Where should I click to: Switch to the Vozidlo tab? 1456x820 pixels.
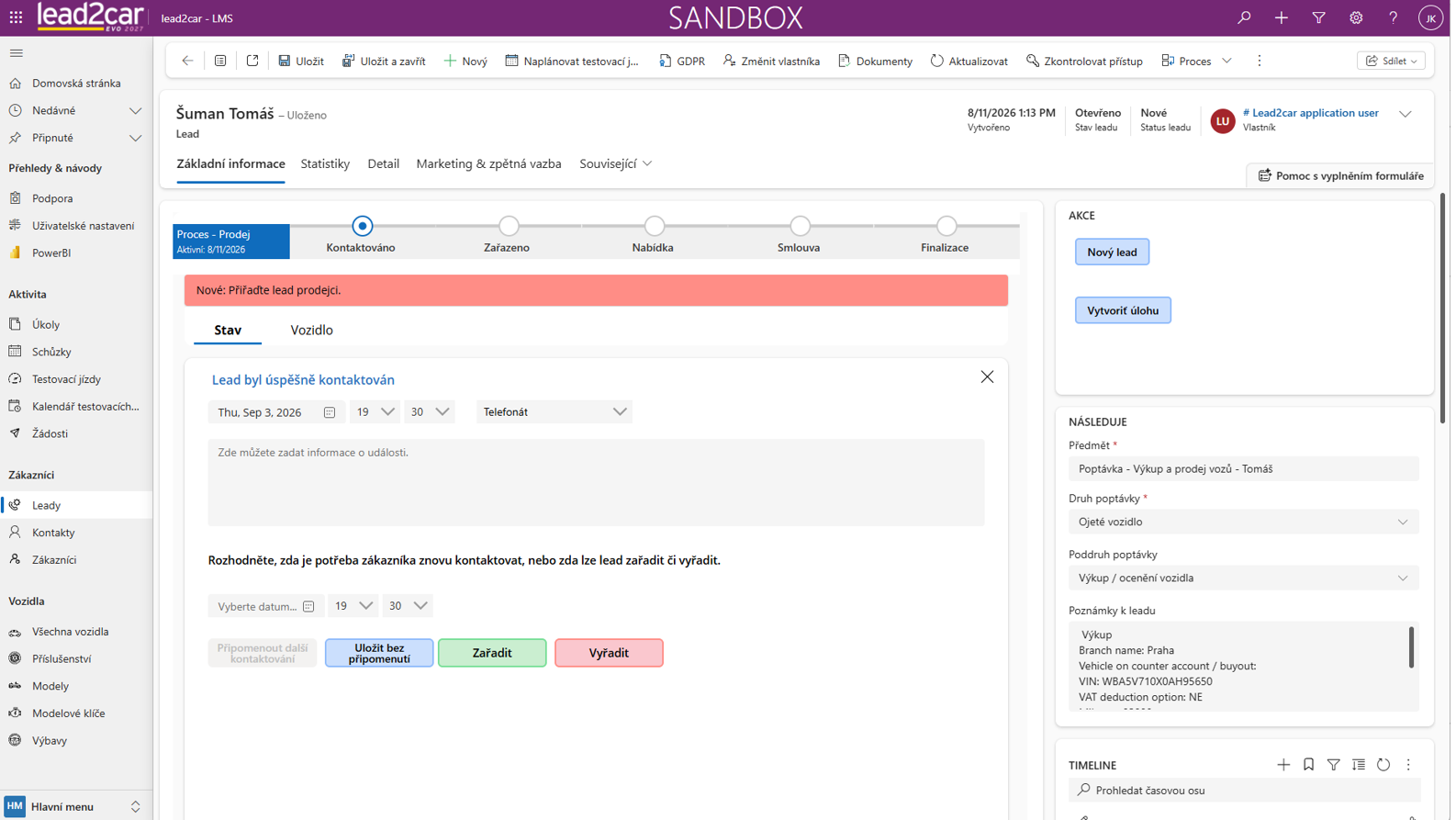tap(311, 330)
